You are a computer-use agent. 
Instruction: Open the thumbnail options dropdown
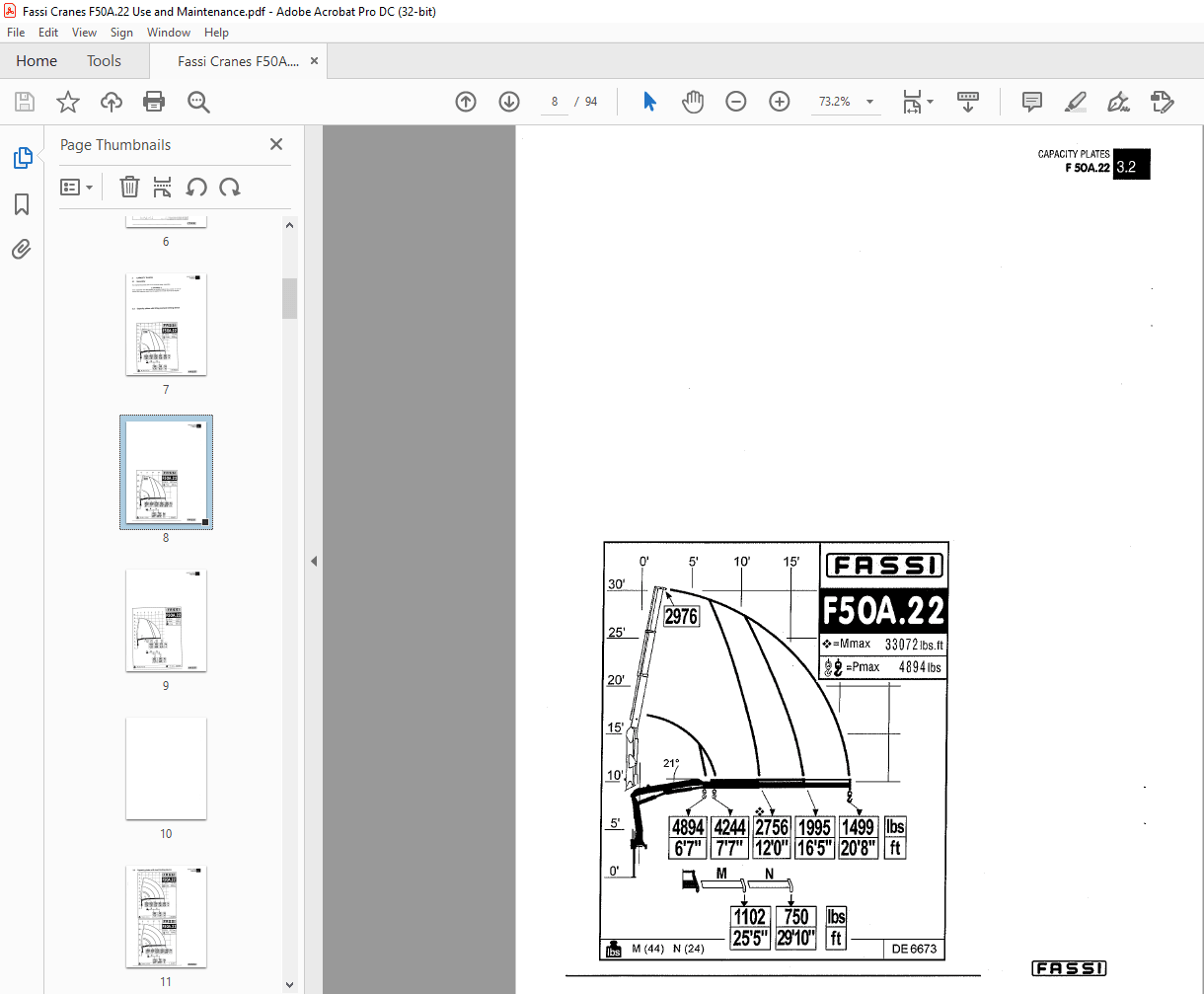[77, 187]
